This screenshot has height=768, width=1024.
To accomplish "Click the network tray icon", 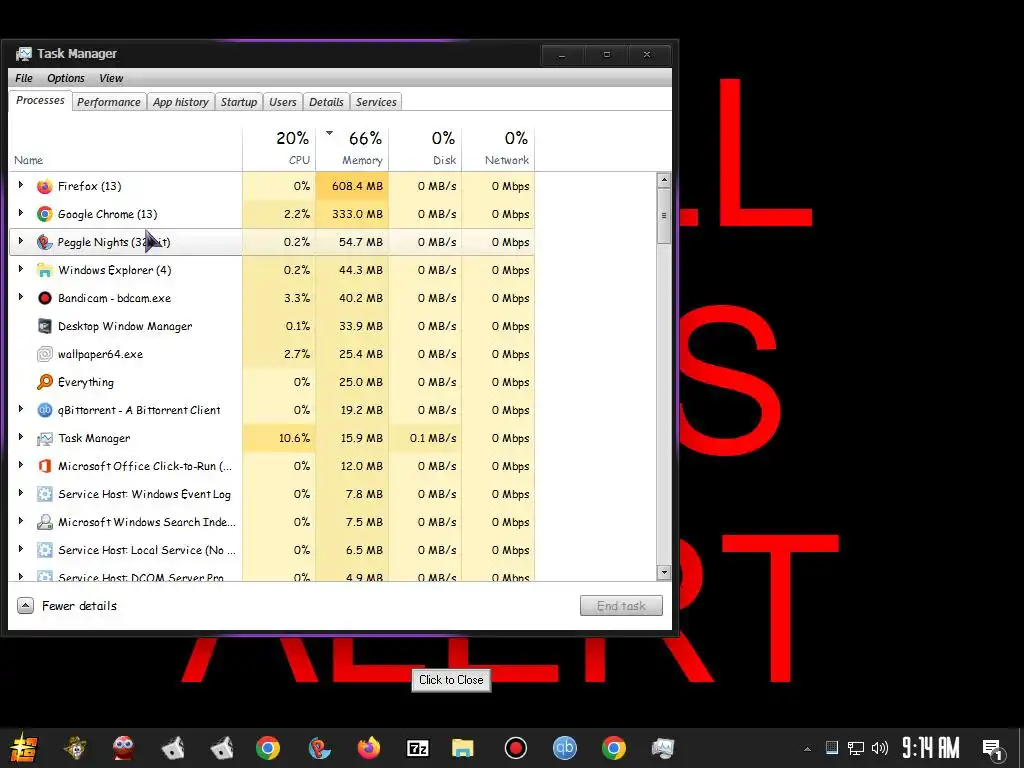I will point(856,748).
